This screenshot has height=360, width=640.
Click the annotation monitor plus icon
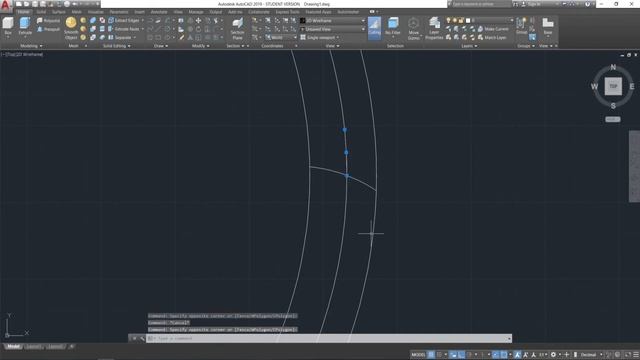click(566, 355)
